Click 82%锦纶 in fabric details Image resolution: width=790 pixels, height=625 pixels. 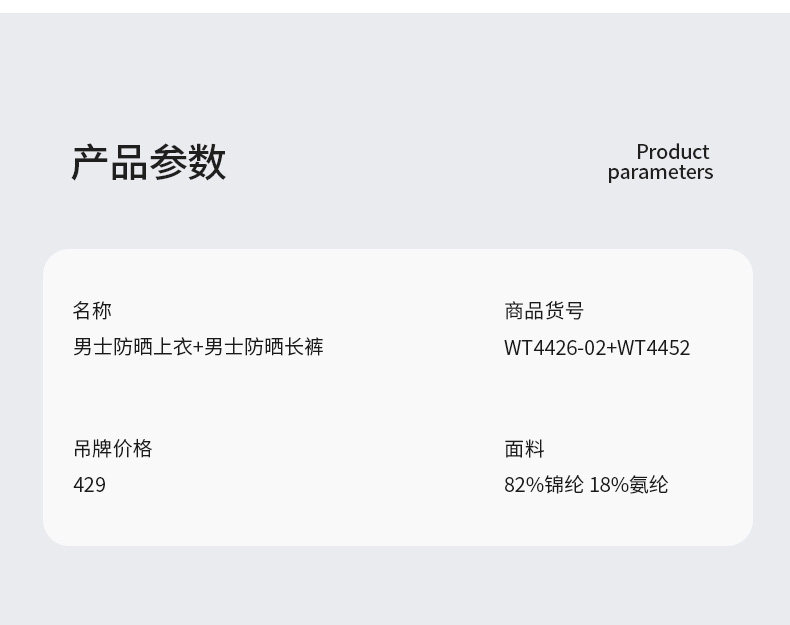point(544,485)
